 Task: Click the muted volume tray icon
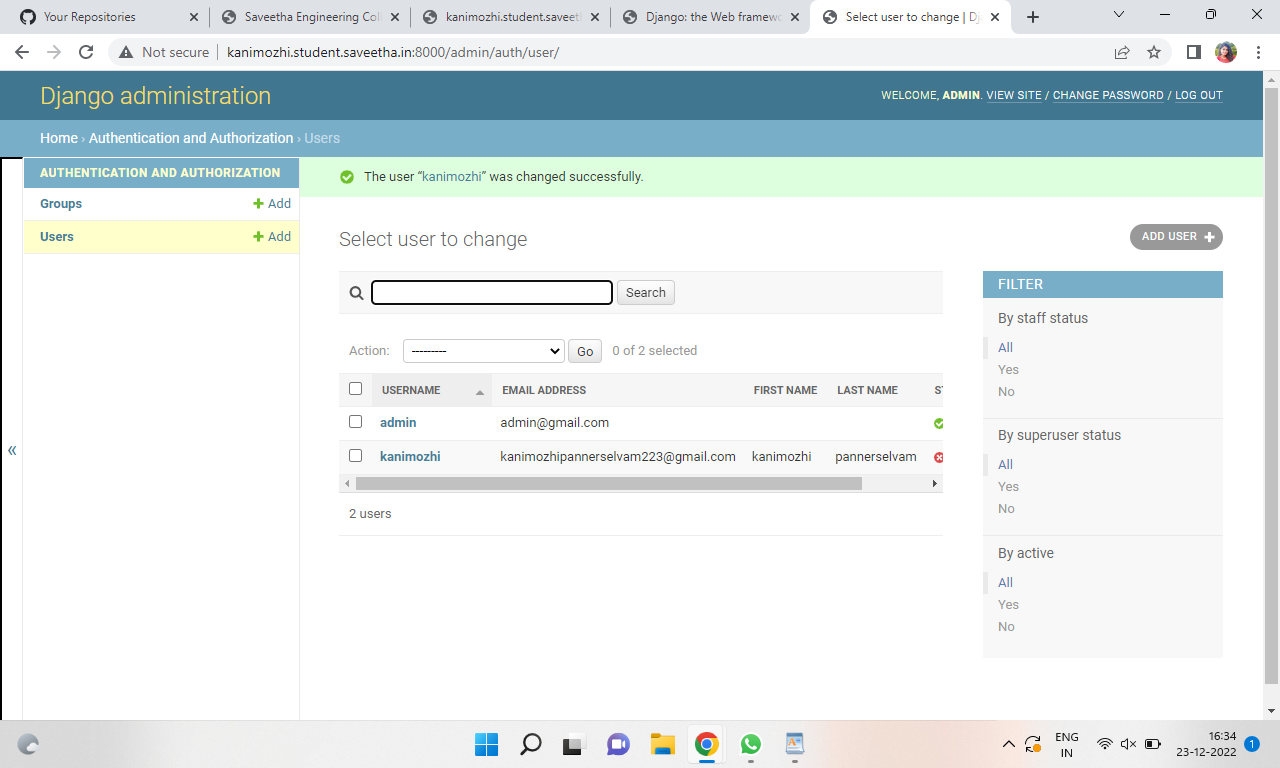pos(1128,744)
